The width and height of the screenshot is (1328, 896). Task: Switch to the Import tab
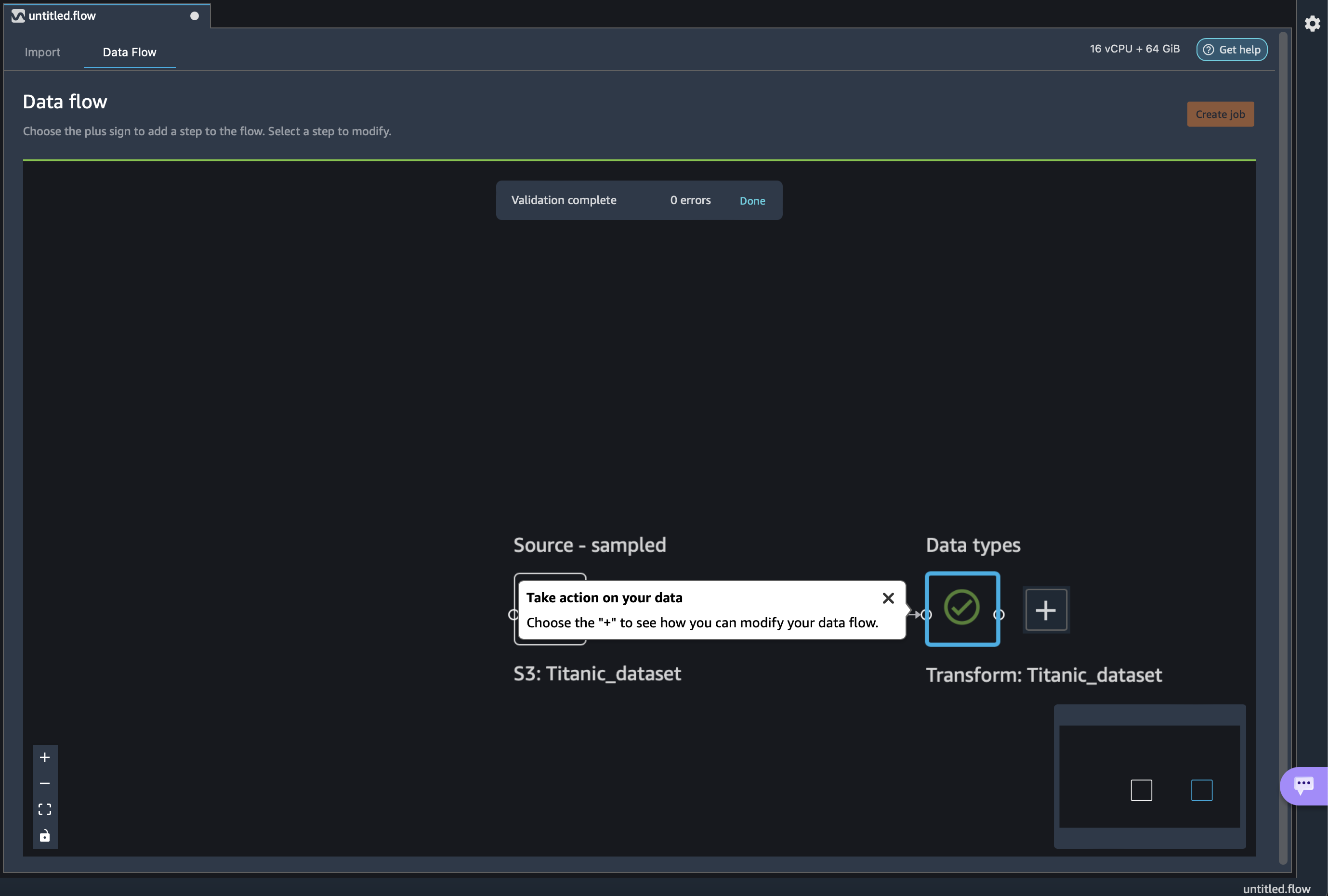[x=42, y=52]
